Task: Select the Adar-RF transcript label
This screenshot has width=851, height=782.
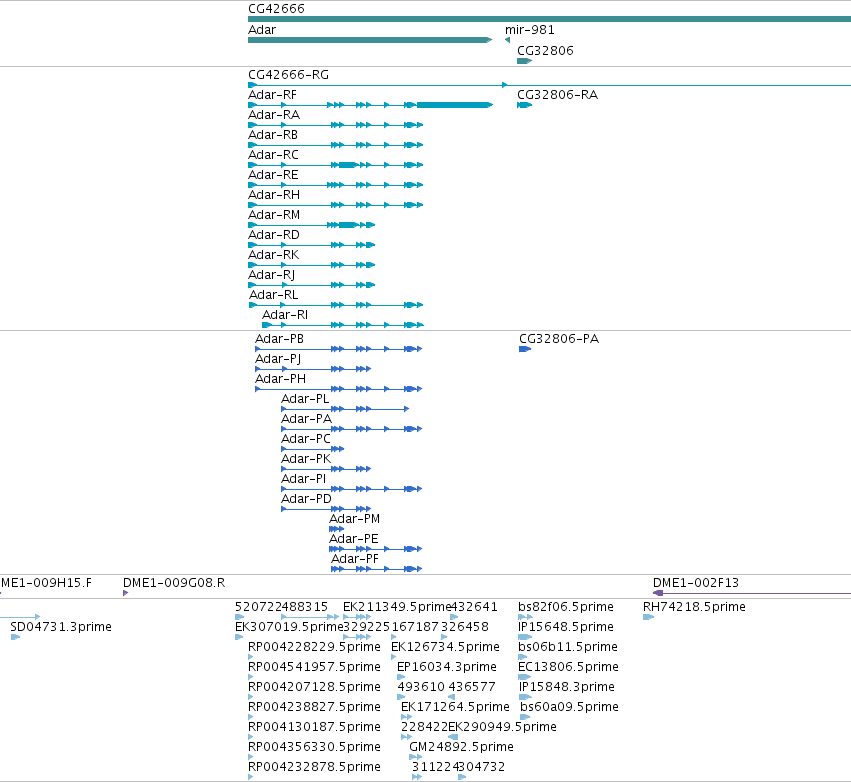Action: pyautogui.click(x=272, y=95)
